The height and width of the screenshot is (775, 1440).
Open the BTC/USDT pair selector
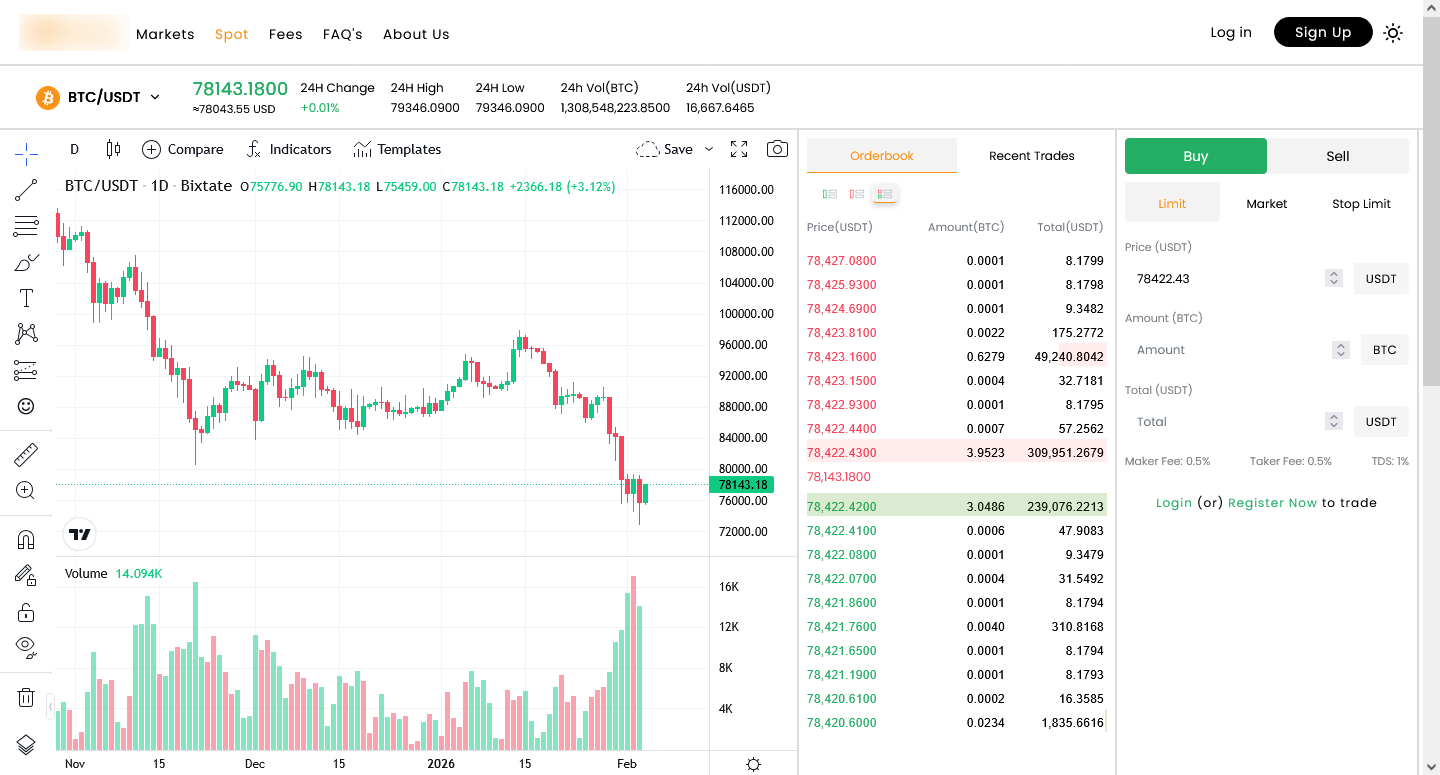98,97
